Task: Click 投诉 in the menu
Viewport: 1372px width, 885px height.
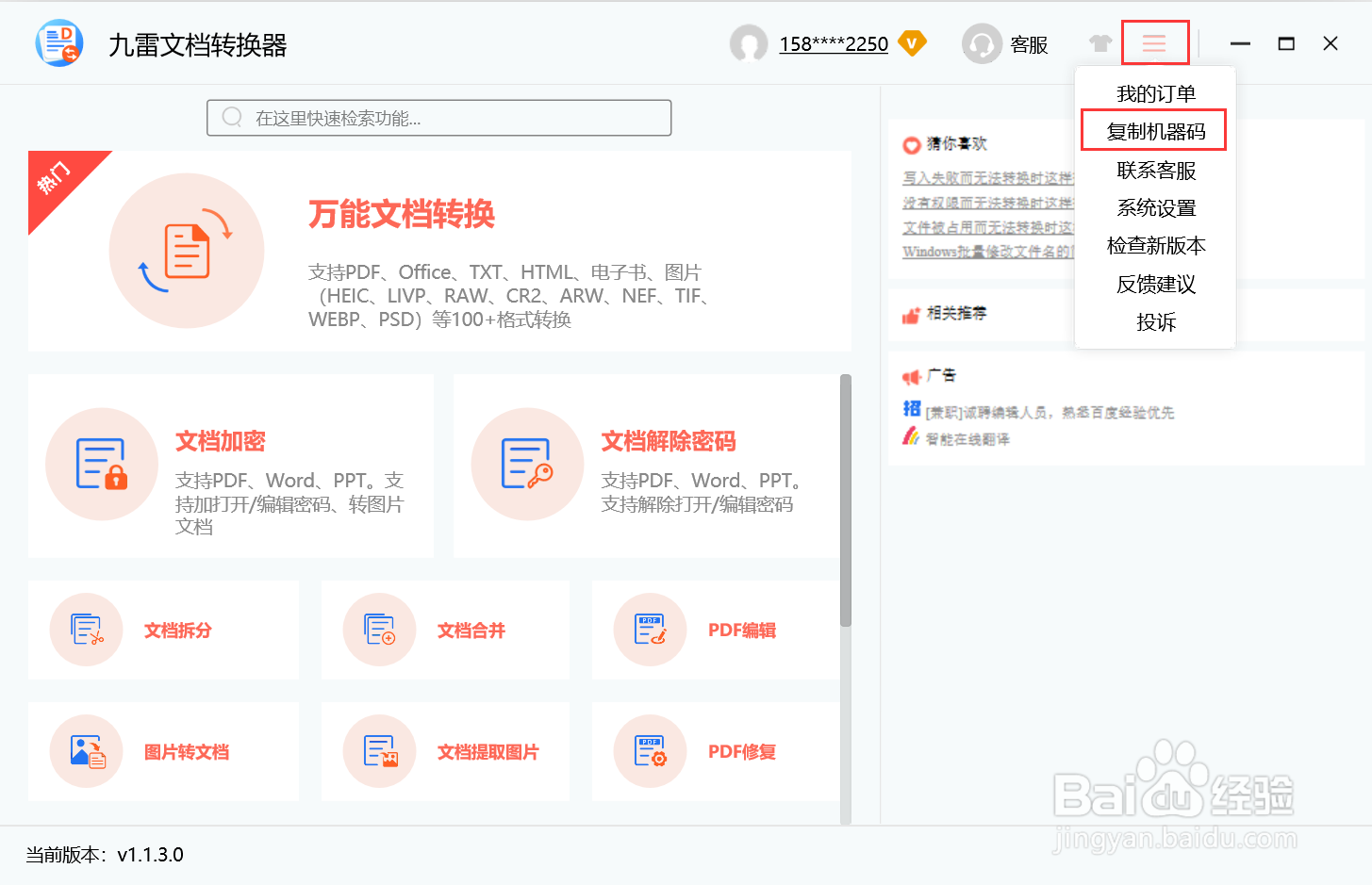Action: pyautogui.click(x=1156, y=321)
